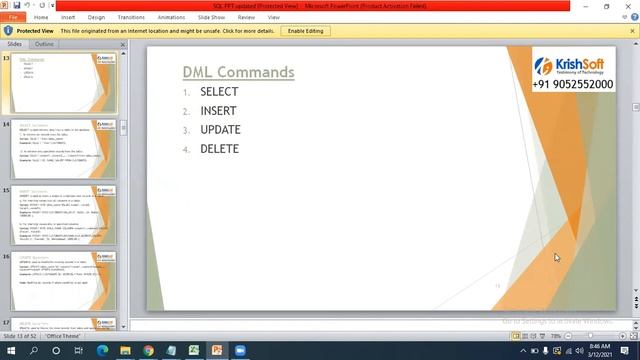Click the Redo/Repeat icon
640x360 pixels.
coord(42,5)
